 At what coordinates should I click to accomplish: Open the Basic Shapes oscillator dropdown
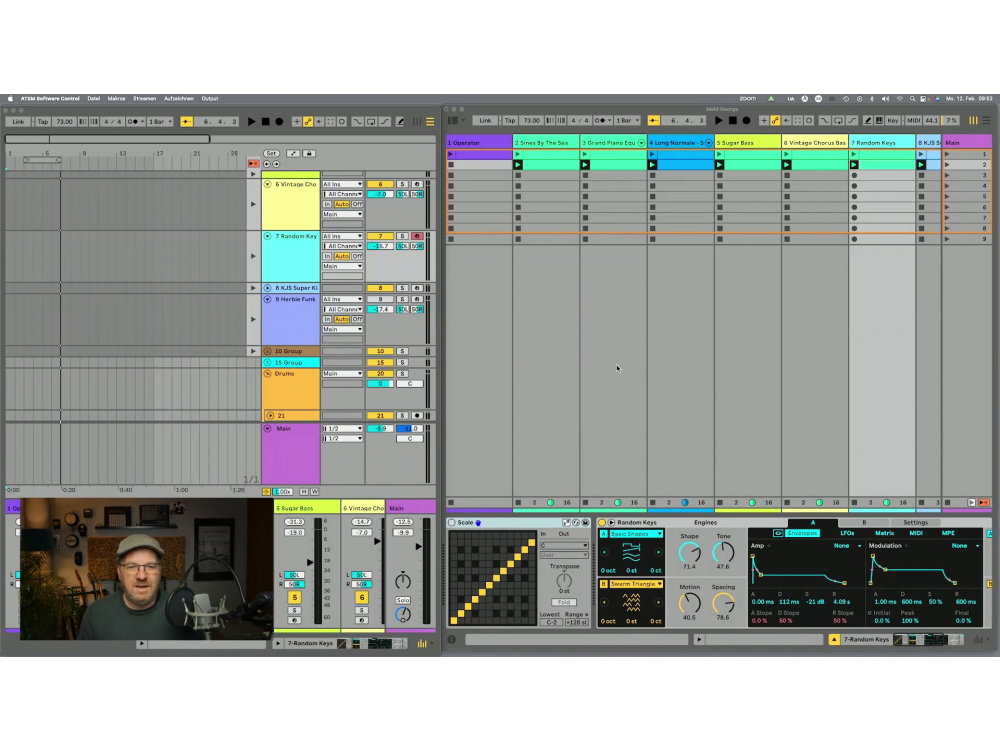[636, 534]
